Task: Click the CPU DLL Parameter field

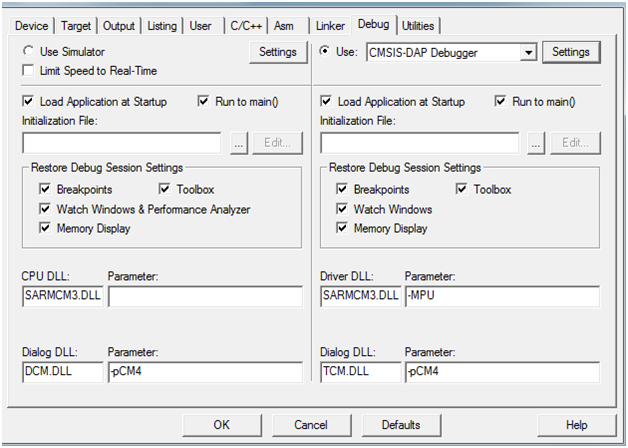Action: (x=204, y=296)
